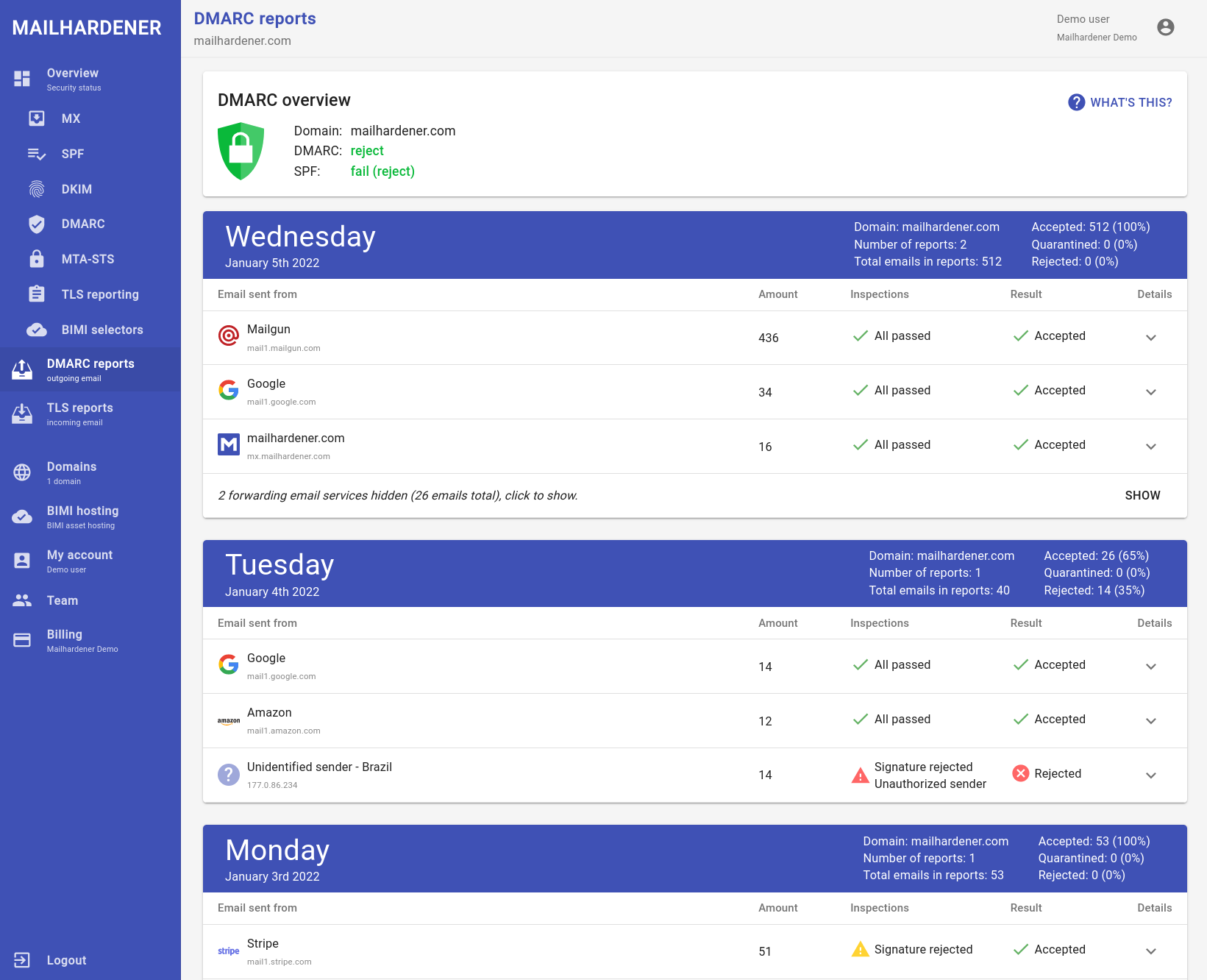
Task: Log out using the Logout button
Action: pyautogui.click(x=66, y=960)
